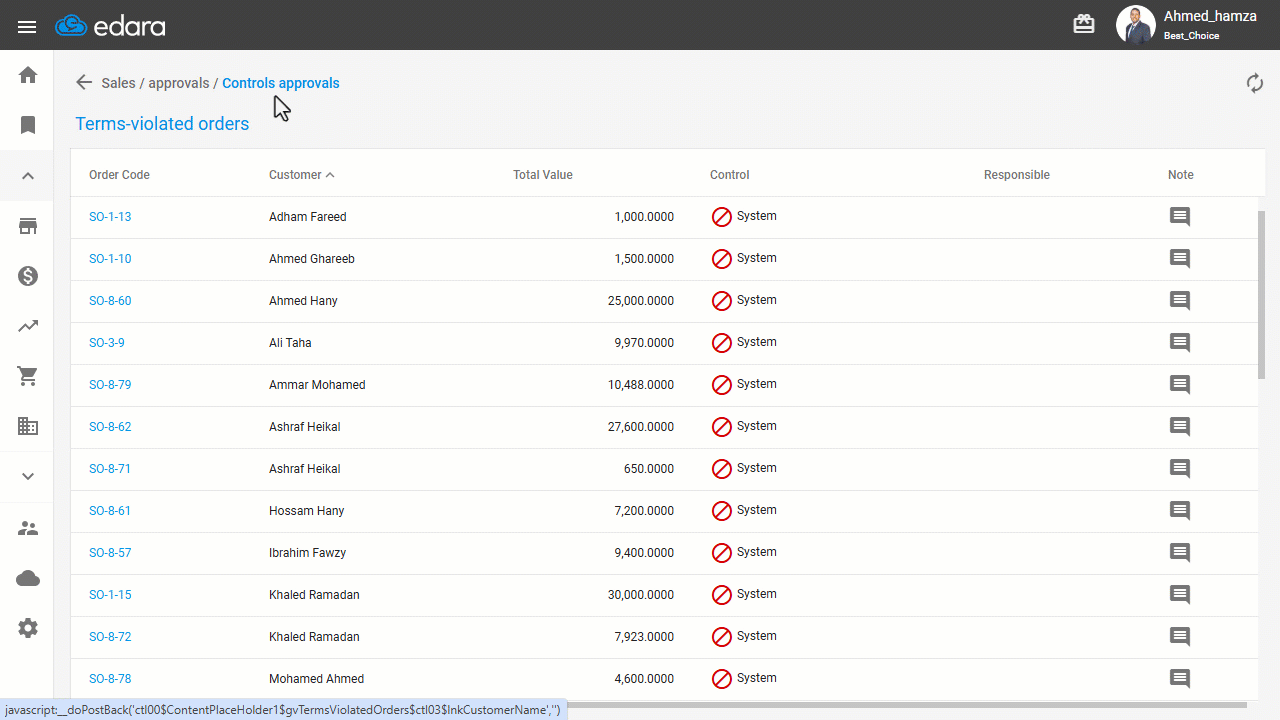Click the edara logo

pos(110,26)
